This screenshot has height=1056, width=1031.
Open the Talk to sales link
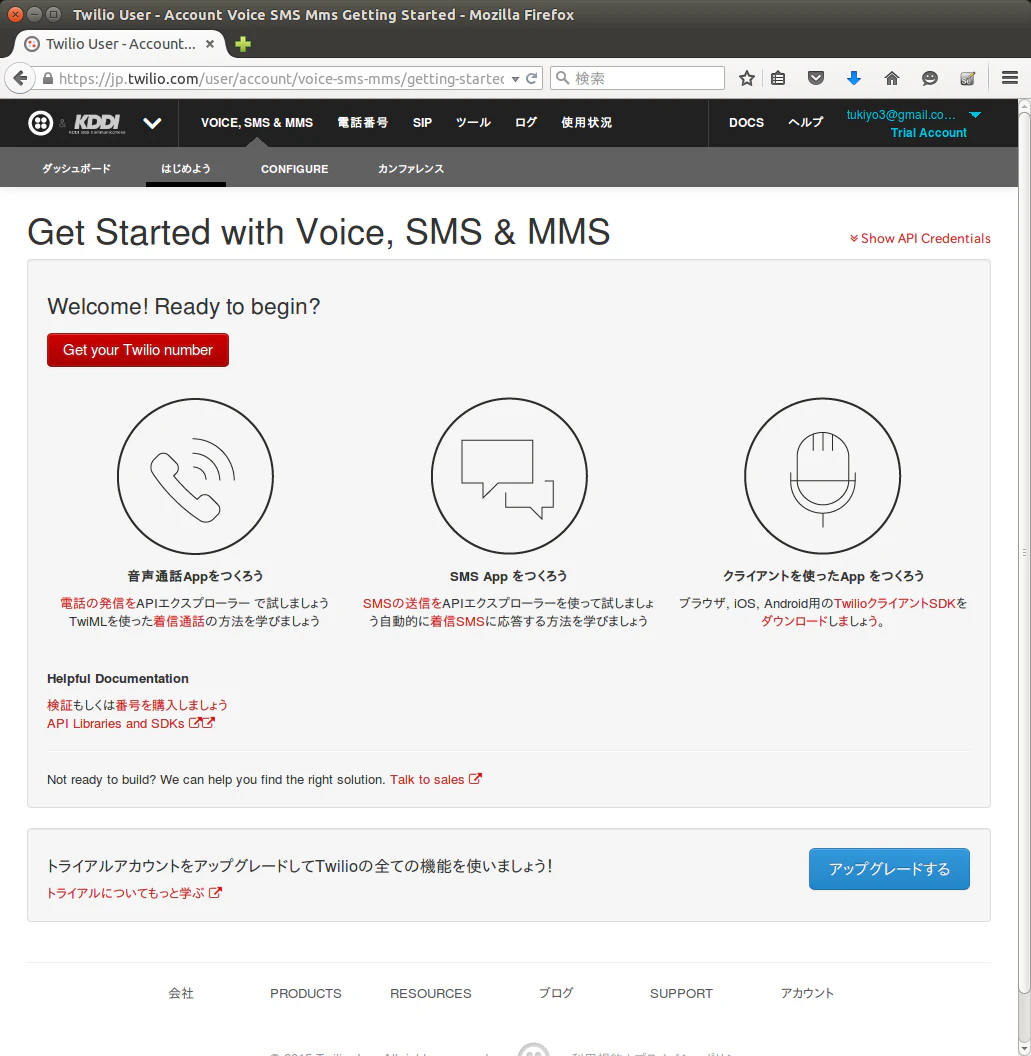pos(436,779)
